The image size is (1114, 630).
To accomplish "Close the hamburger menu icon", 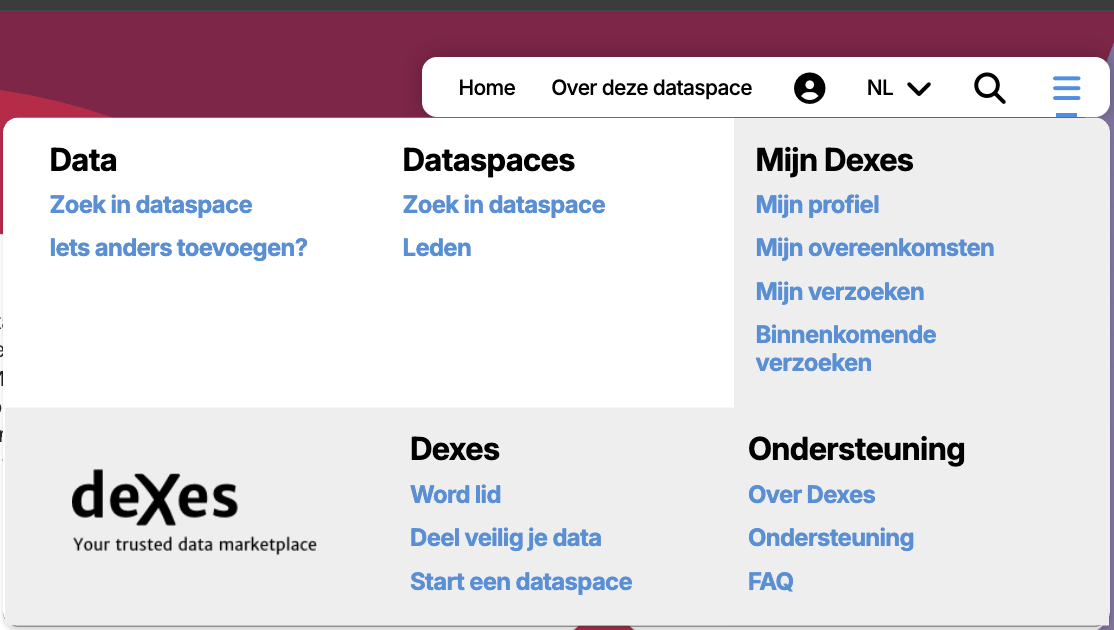I will (1066, 88).
